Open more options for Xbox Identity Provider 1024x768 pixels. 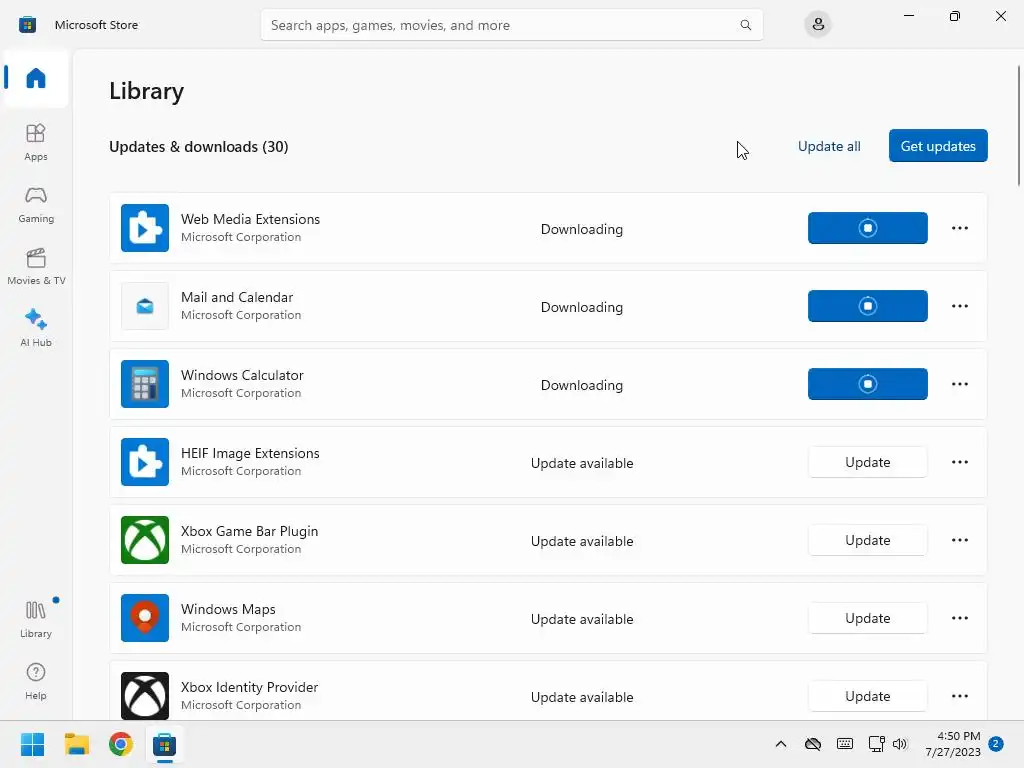coord(959,696)
